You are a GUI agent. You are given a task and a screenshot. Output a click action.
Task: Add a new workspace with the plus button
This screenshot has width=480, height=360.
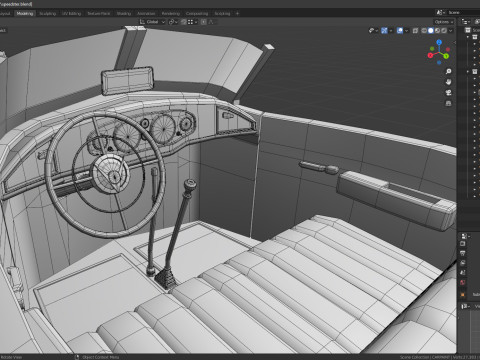[237, 13]
